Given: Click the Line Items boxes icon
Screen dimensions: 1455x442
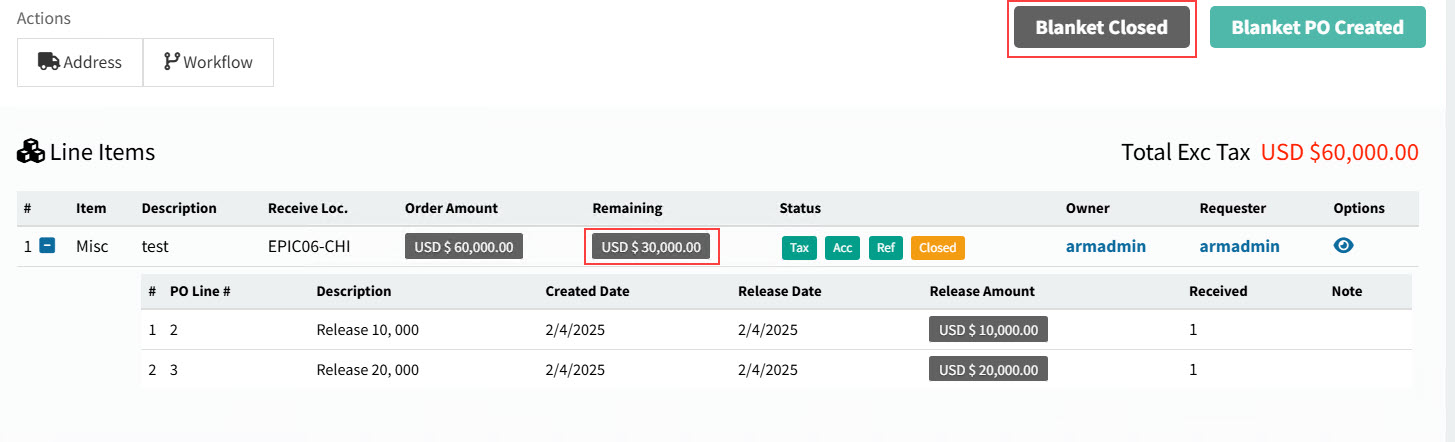Looking at the screenshot, I should (31, 152).
